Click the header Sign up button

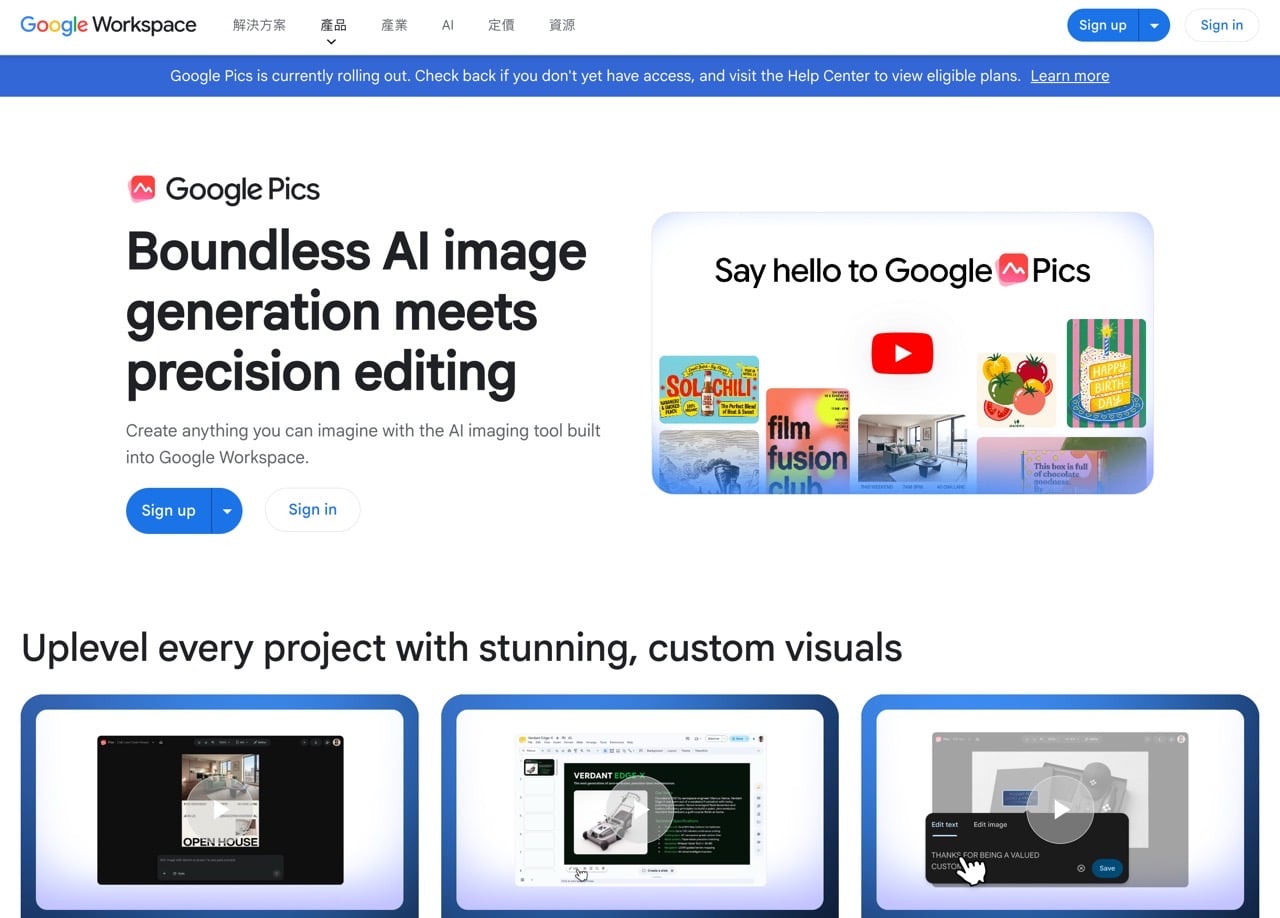coord(1103,25)
